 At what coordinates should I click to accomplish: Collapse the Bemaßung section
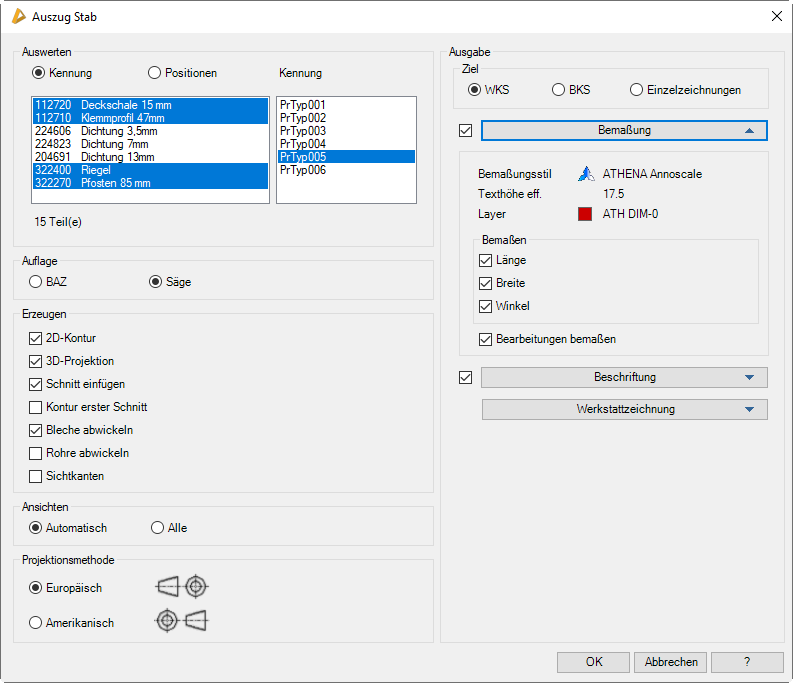tap(624, 130)
